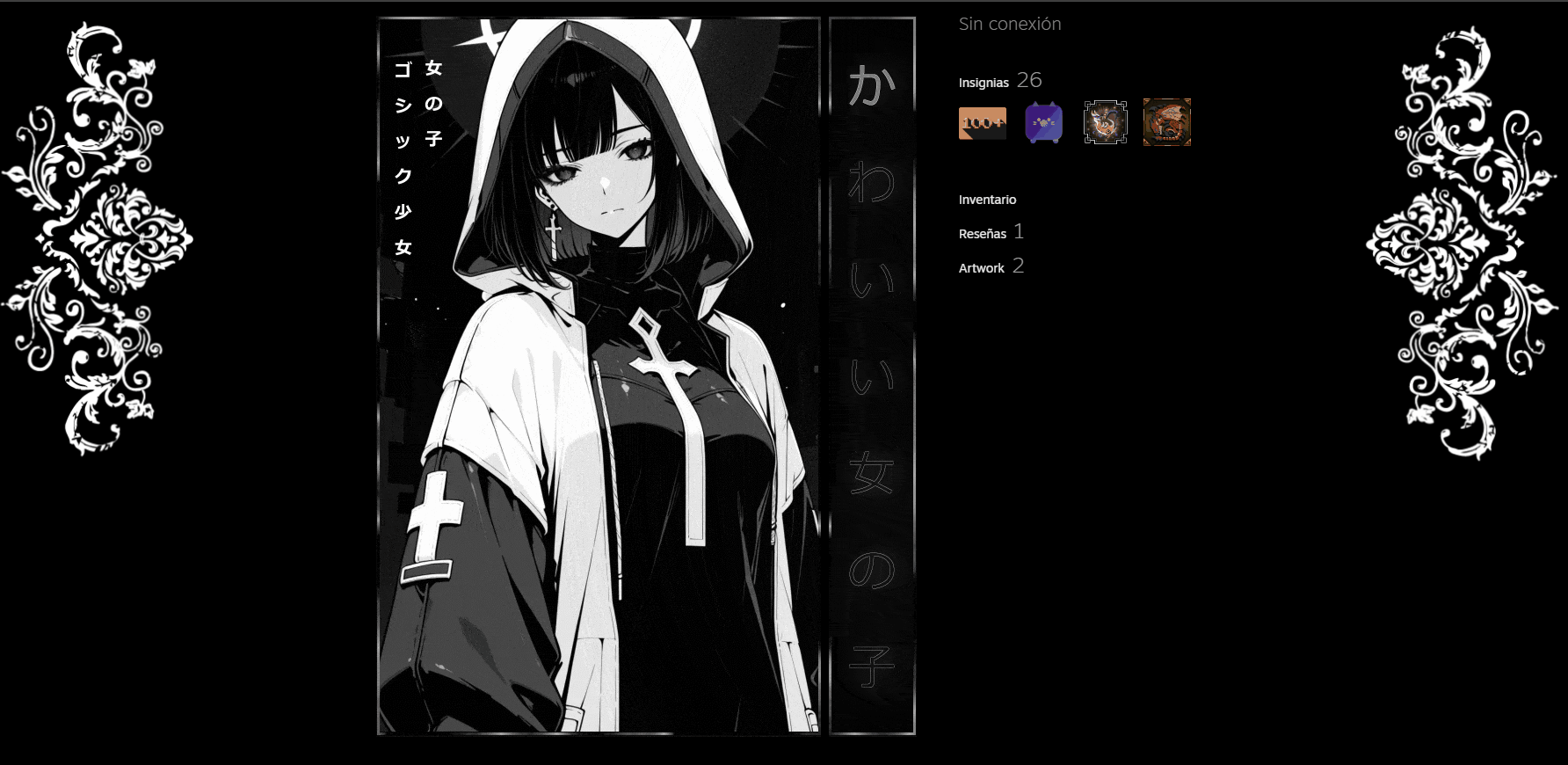The height and width of the screenshot is (765, 1568).
Task: Click the vertical かわいい女の子 artwork panel
Action: click(x=872, y=375)
